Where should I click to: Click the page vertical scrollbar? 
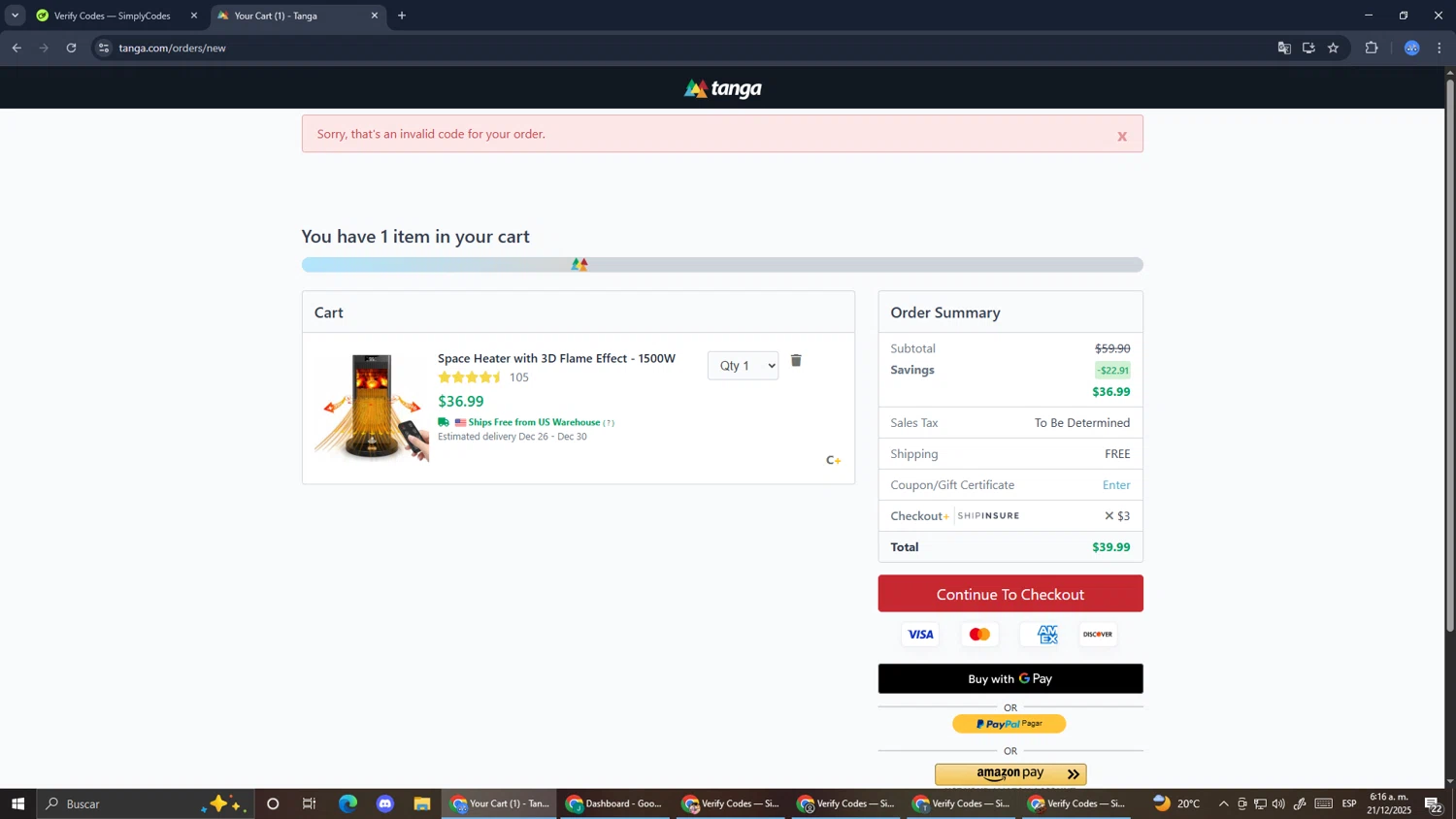[x=1450, y=354]
